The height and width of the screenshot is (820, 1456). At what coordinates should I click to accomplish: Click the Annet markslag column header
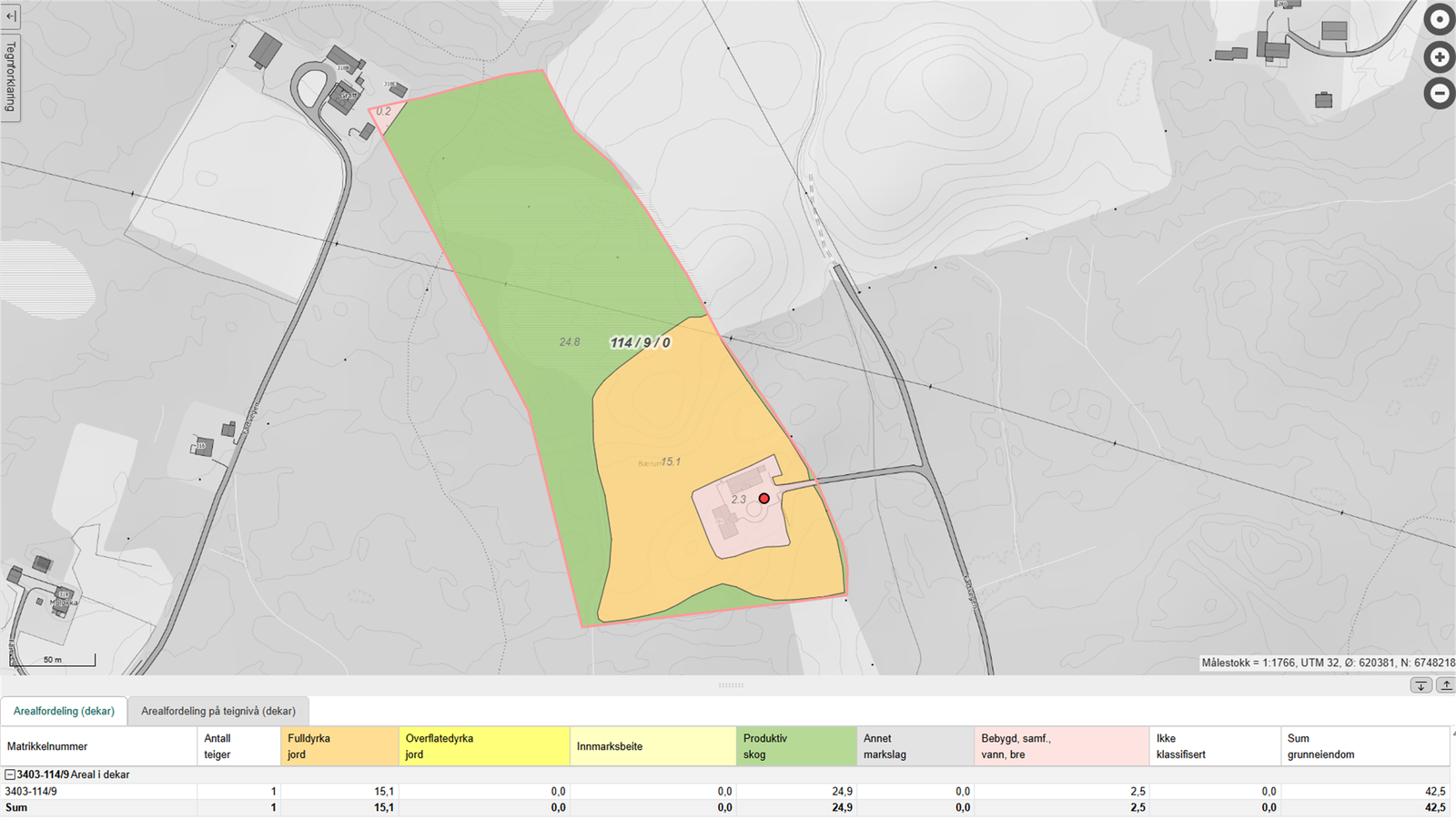click(915, 746)
